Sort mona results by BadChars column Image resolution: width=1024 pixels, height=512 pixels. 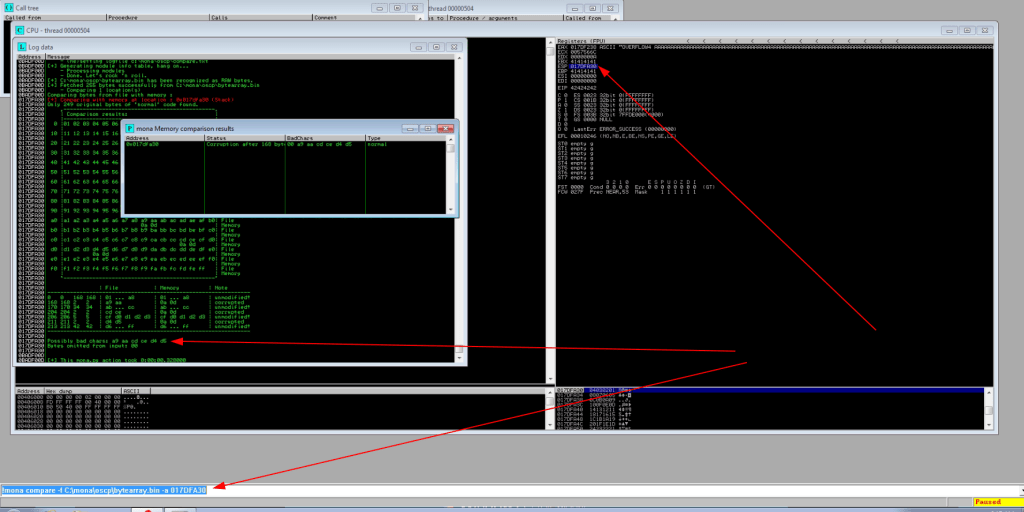click(324, 138)
